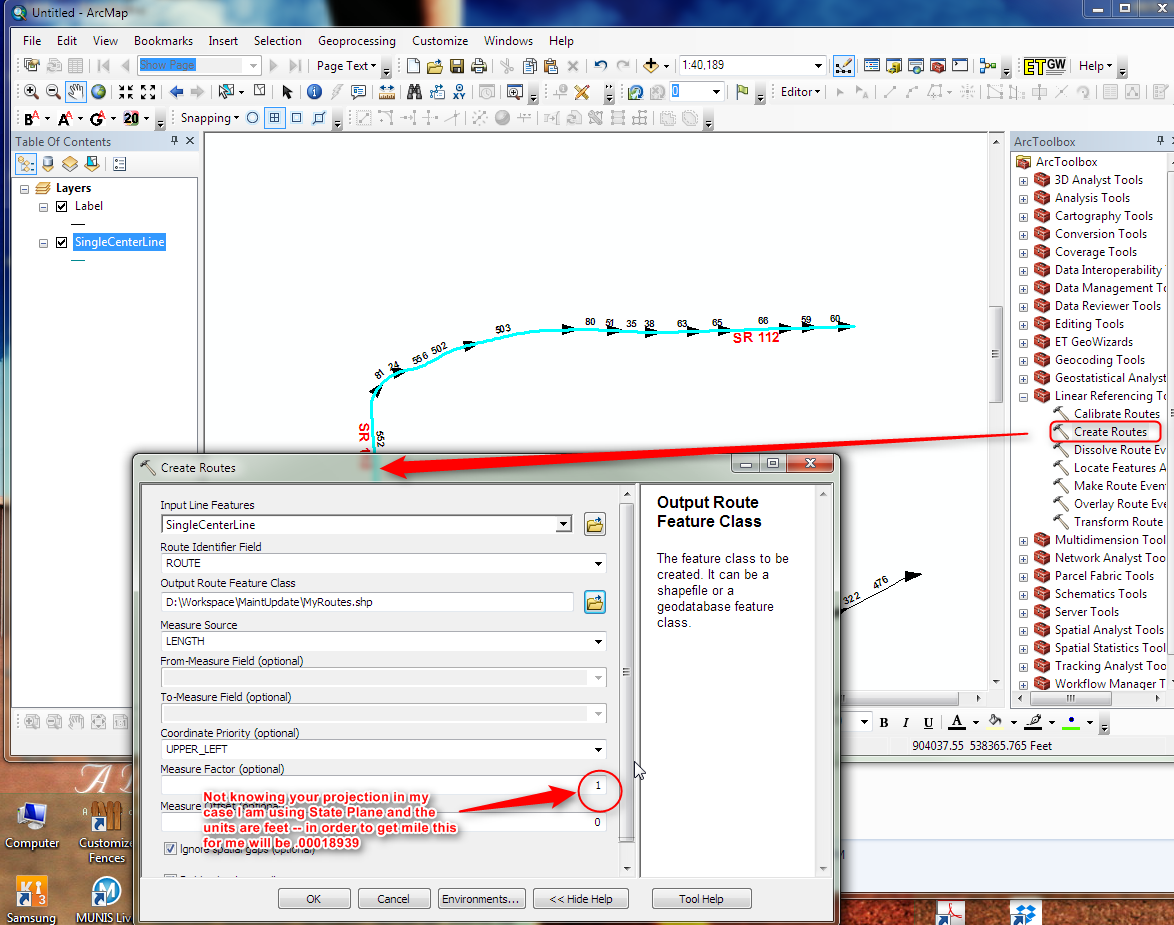The image size is (1174, 925).
Task: Select the Zoom In tool
Action: pyautogui.click(x=30, y=90)
